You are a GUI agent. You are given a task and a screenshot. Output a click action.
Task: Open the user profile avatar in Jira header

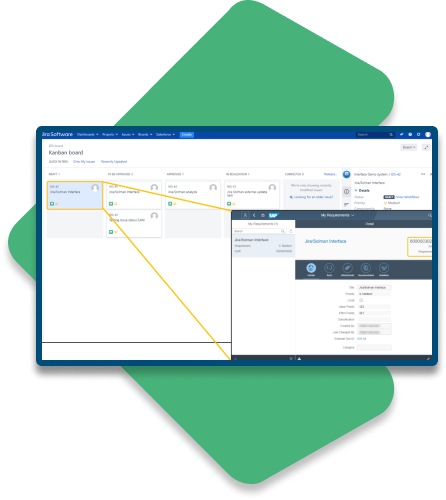428,135
